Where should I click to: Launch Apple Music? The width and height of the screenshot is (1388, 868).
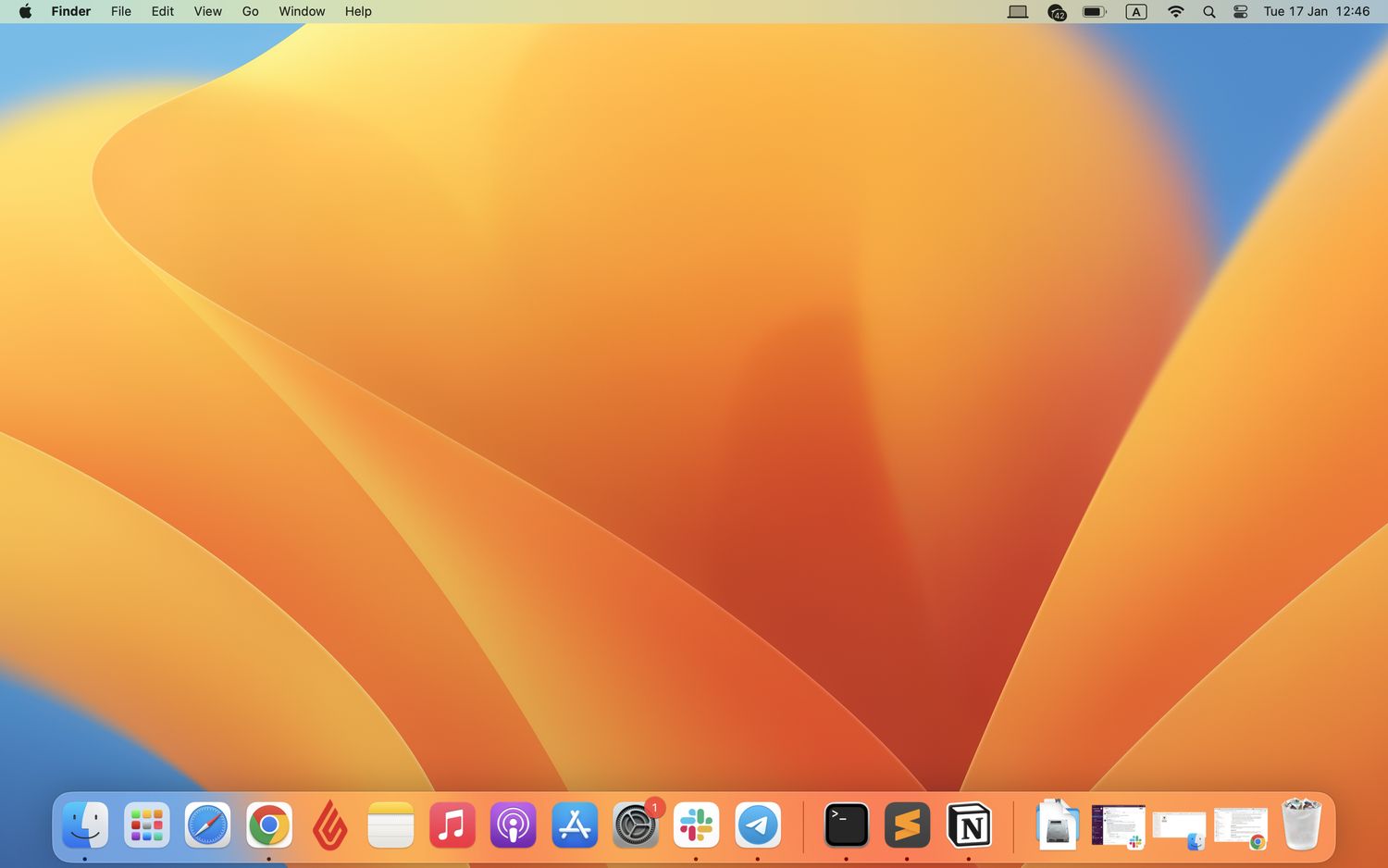pyautogui.click(x=452, y=825)
